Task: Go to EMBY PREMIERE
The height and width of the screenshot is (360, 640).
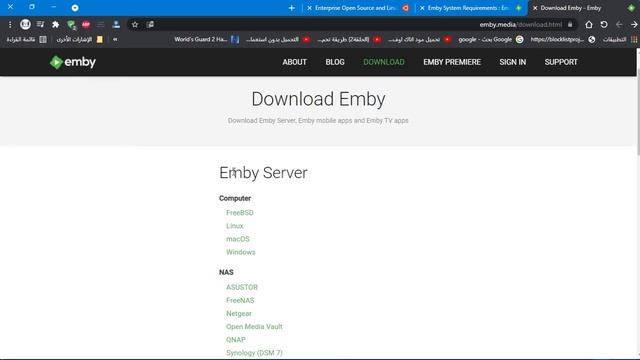Action: (x=452, y=62)
